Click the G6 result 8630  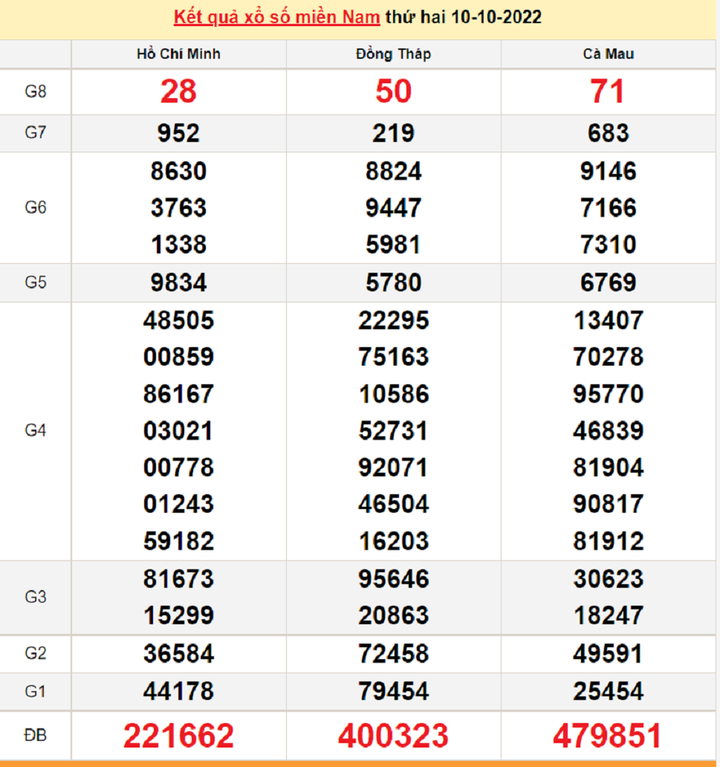pos(178,171)
